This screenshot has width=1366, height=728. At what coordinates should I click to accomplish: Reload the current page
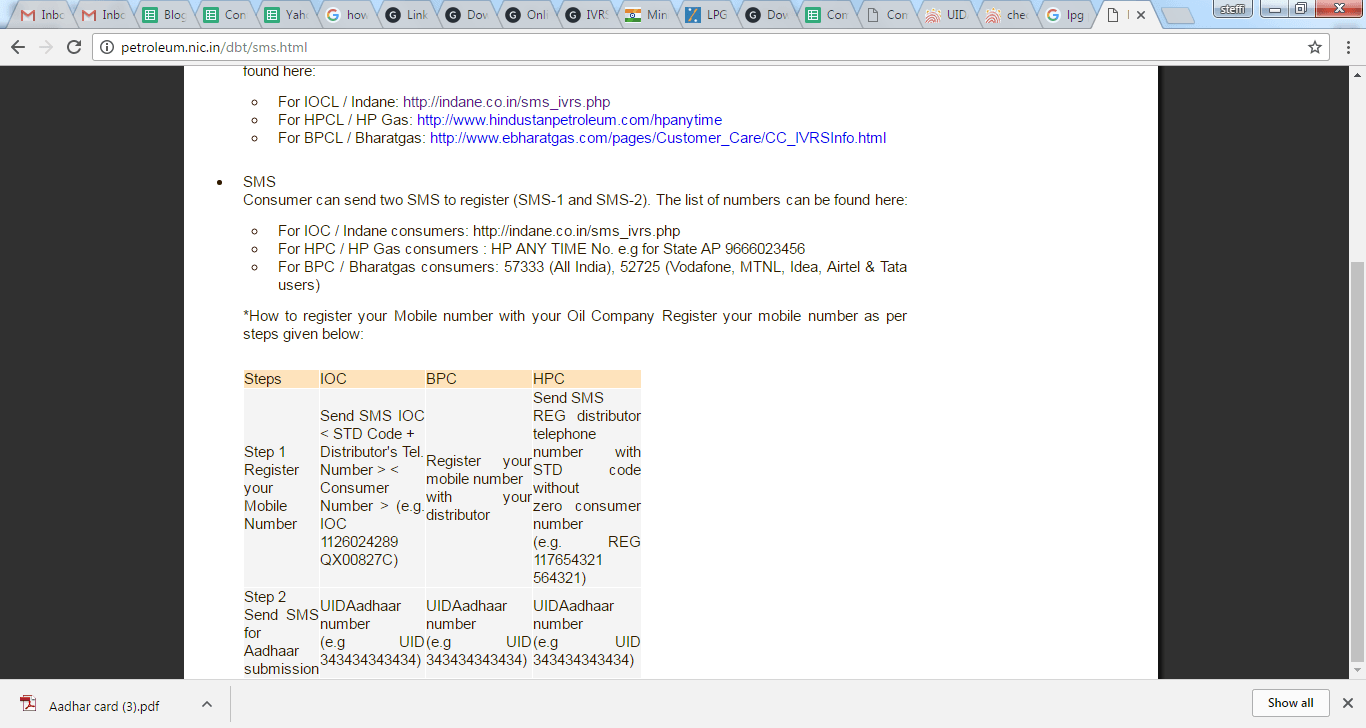coord(73,47)
